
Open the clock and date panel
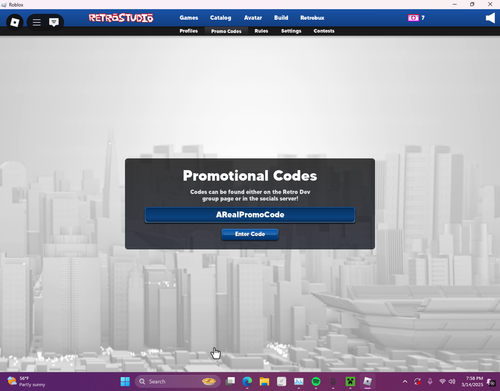(x=472, y=381)
